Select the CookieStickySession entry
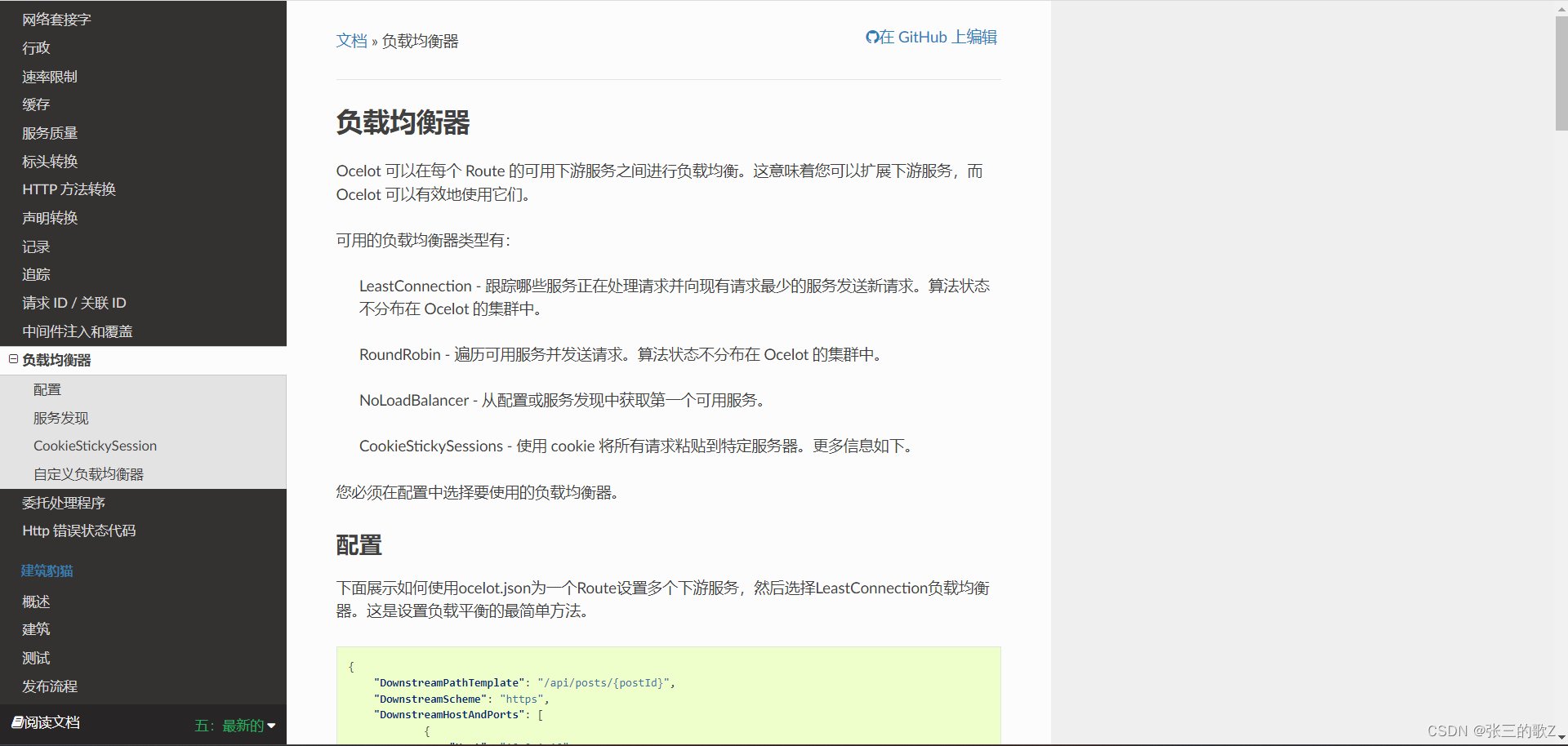This screenshot has height=746, width=1568. pyautogui.click(x=95, y=445)
